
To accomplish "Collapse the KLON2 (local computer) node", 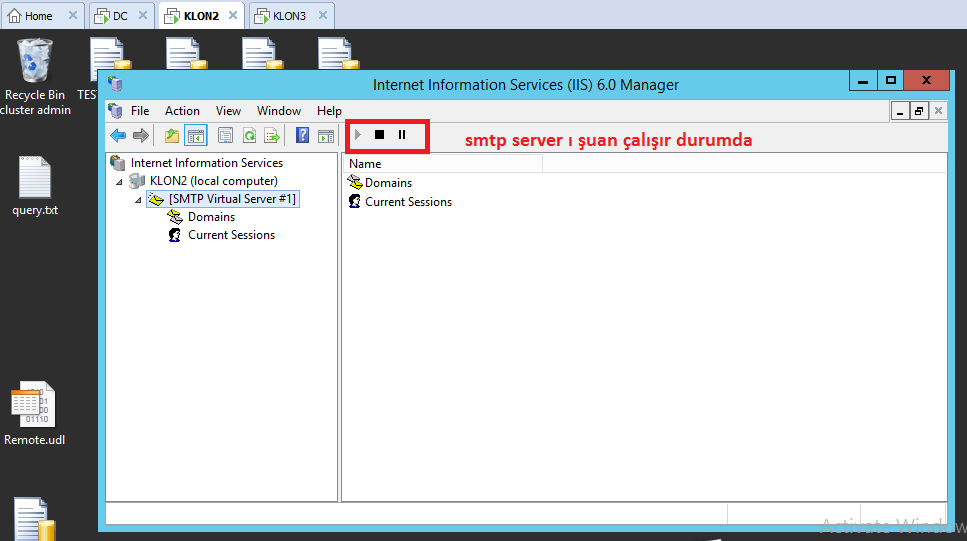I will pyautogui.click(x=120, y=182).
